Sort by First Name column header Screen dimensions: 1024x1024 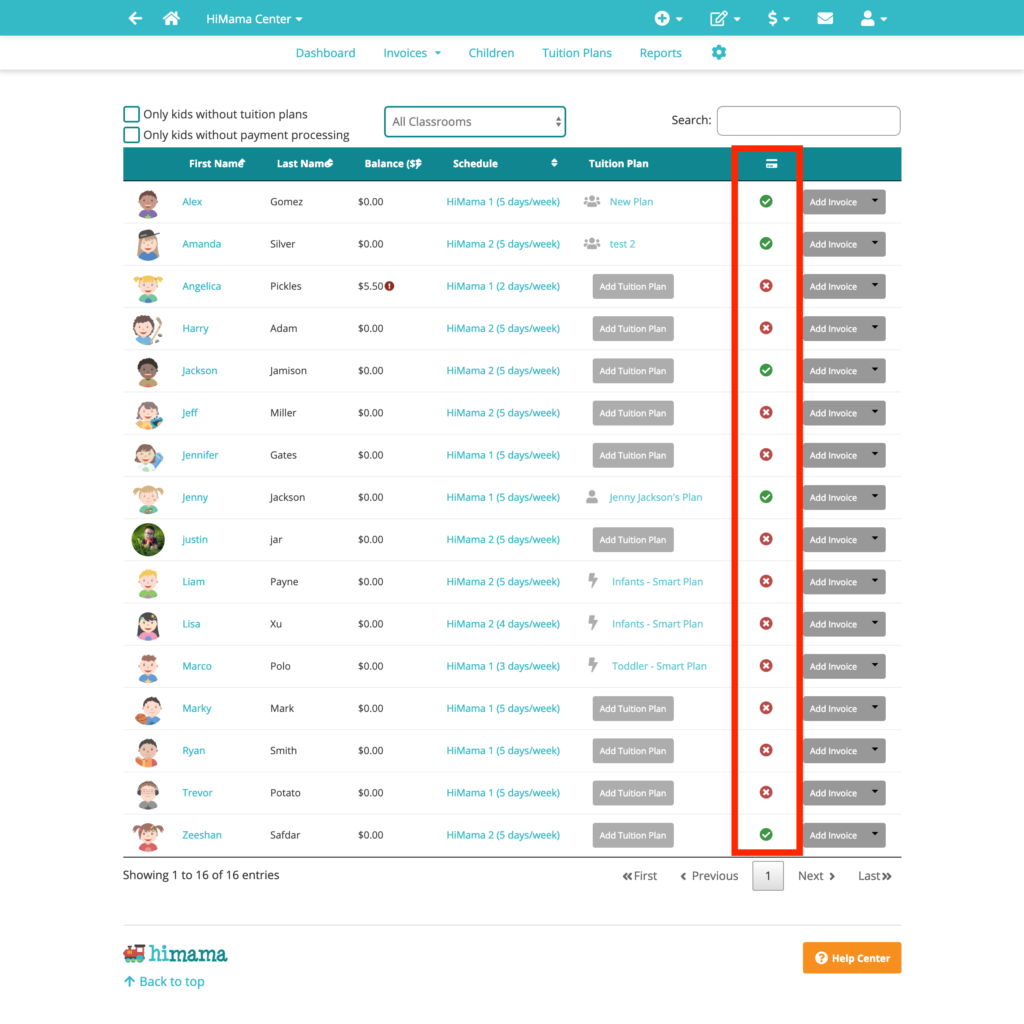click(217, 163)
